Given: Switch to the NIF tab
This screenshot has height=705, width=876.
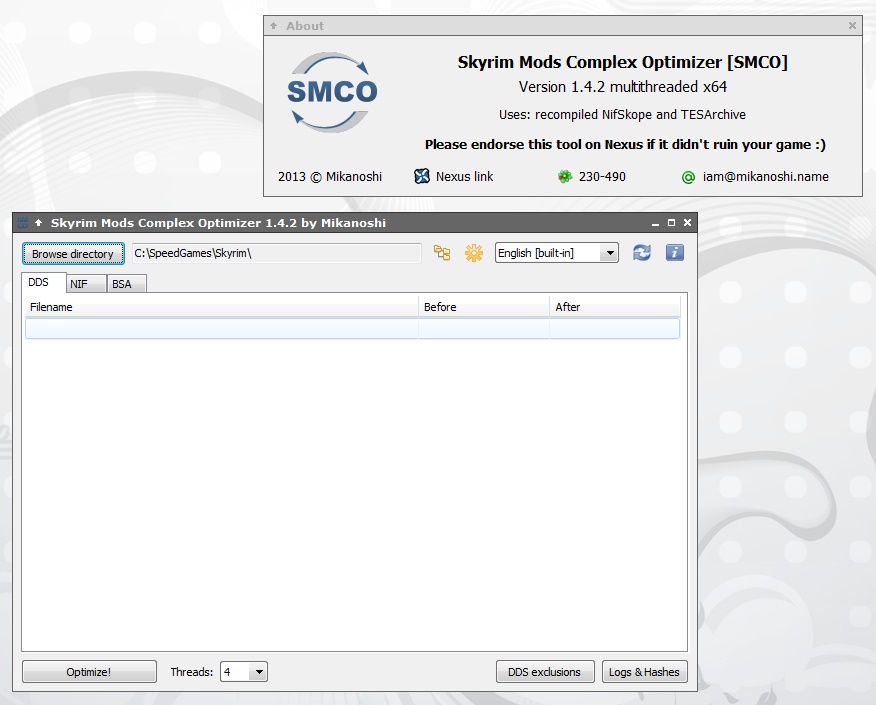Looking at the screenshot, I should tap(79, 284).
